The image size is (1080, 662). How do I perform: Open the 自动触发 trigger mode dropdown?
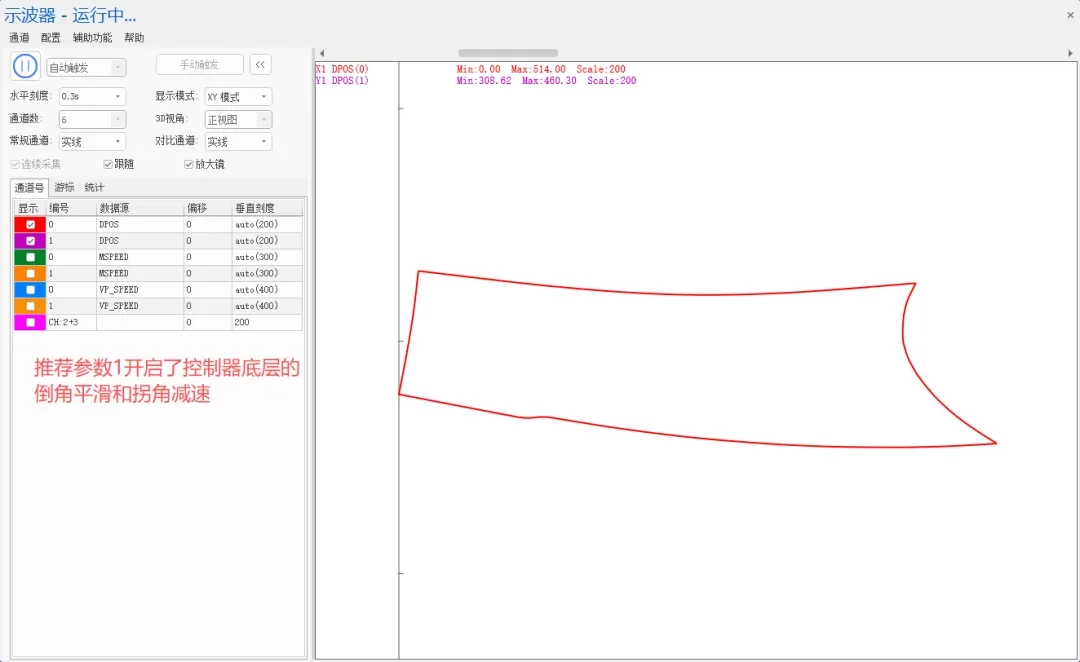(86, 68)
